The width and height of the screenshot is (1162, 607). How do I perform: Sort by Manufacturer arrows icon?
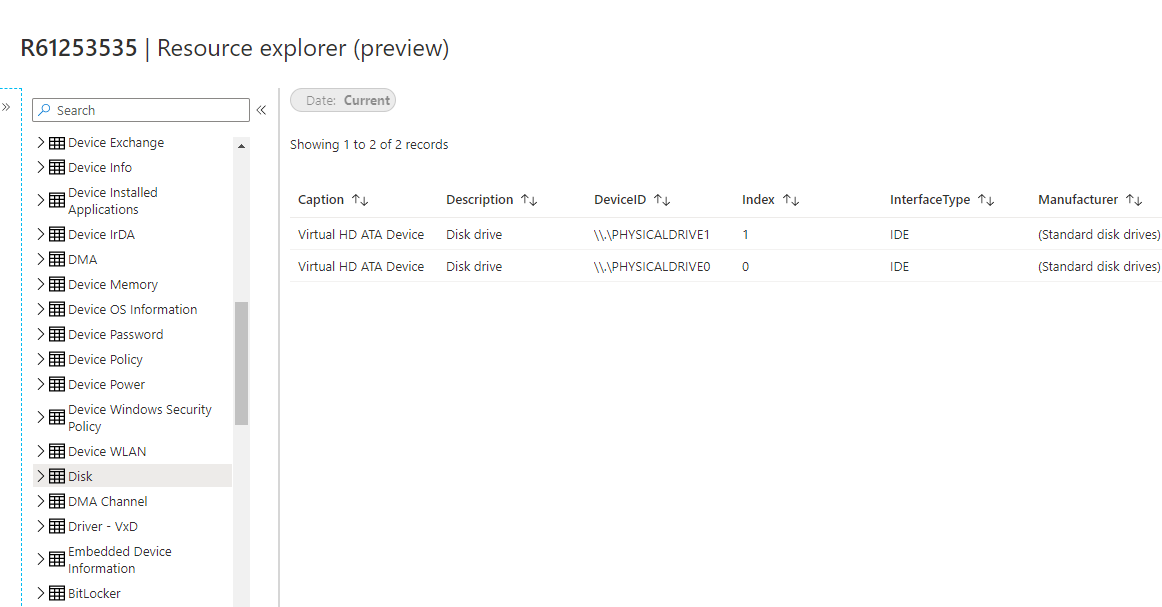[1134, 199]
